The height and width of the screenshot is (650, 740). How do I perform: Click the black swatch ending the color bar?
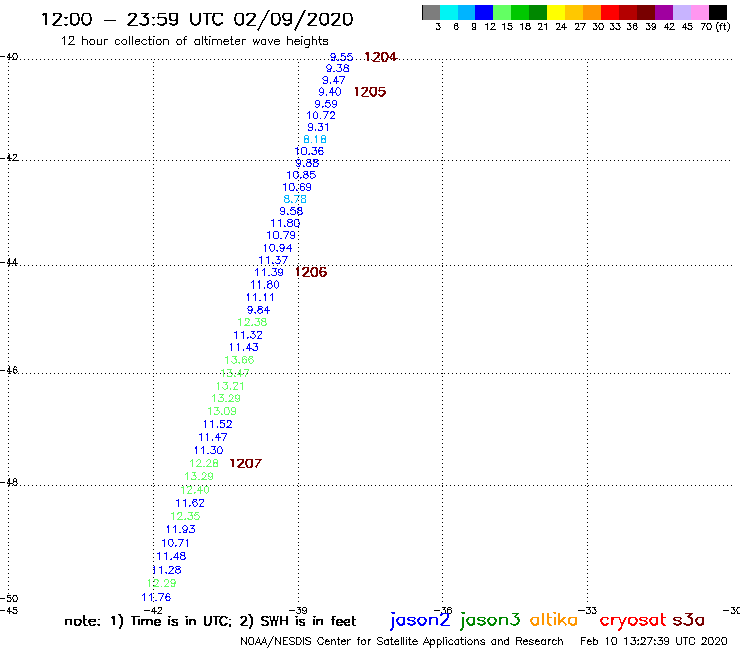718,12
